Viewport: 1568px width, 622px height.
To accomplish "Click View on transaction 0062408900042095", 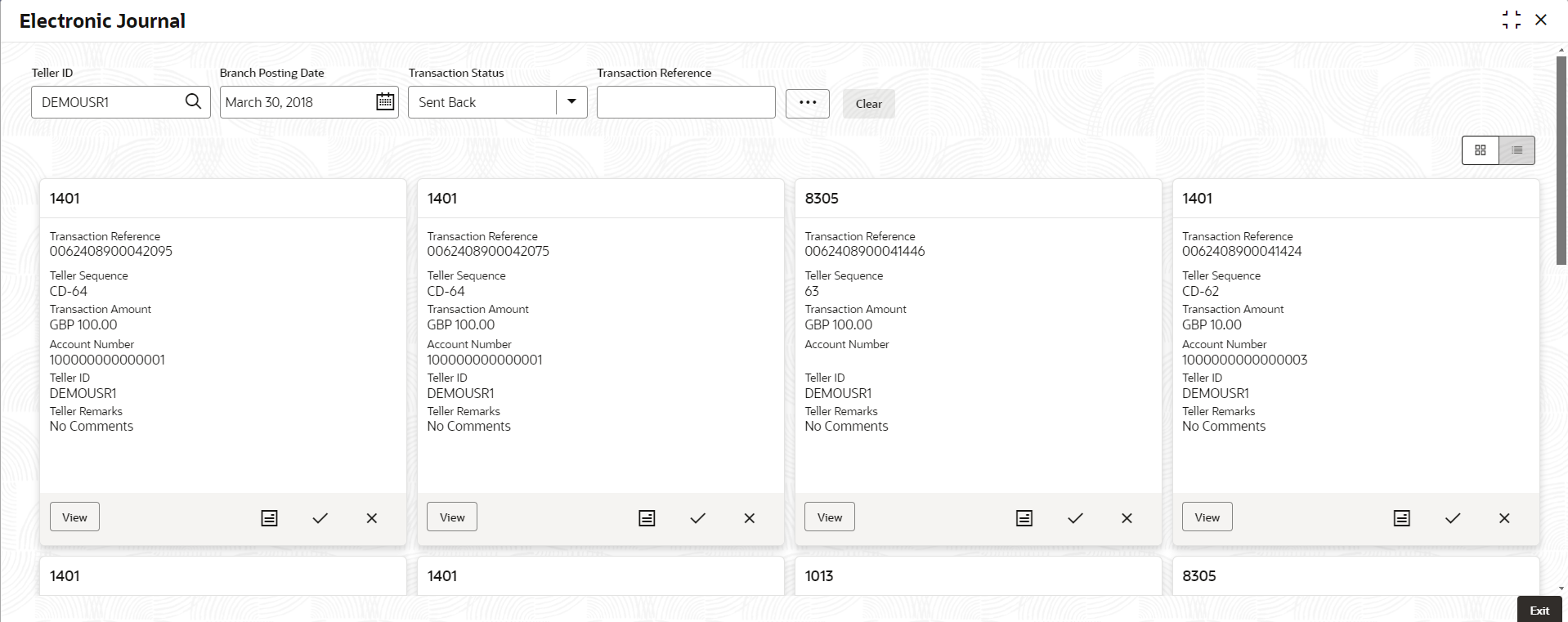I will pos(74,517).
